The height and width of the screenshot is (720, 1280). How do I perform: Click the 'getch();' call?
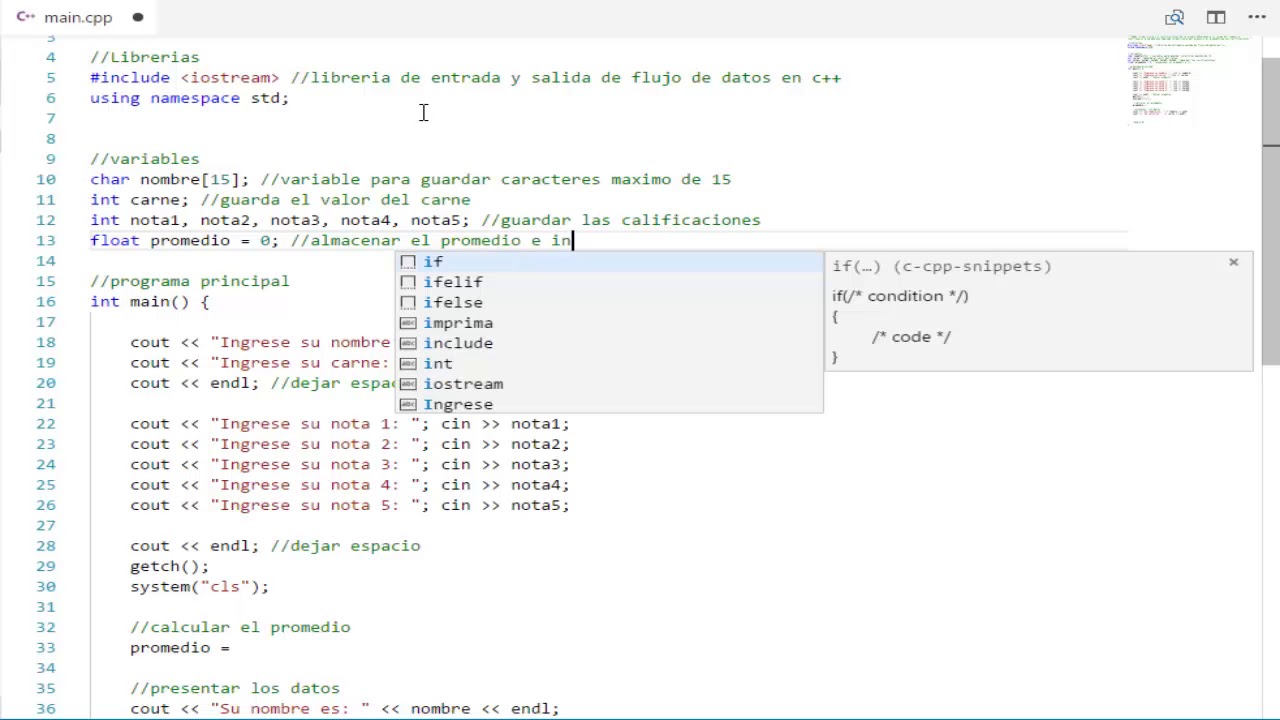pos(170,566)
